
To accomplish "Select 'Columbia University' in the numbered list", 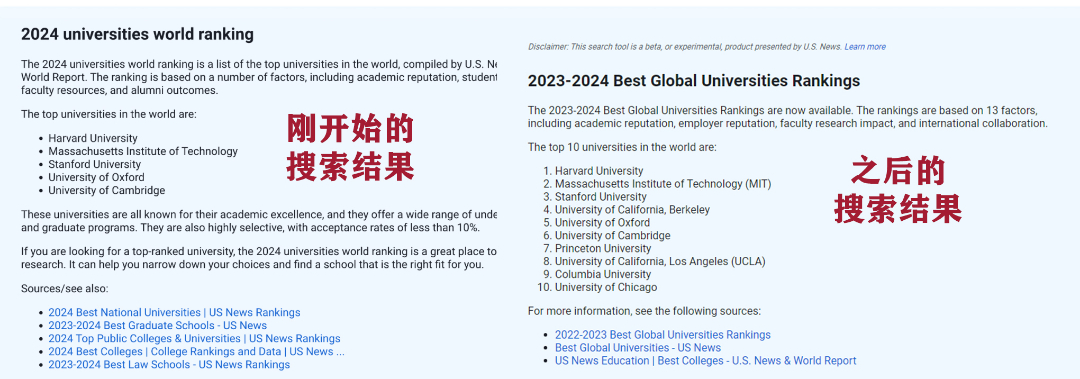I will (x=603, y=274).
